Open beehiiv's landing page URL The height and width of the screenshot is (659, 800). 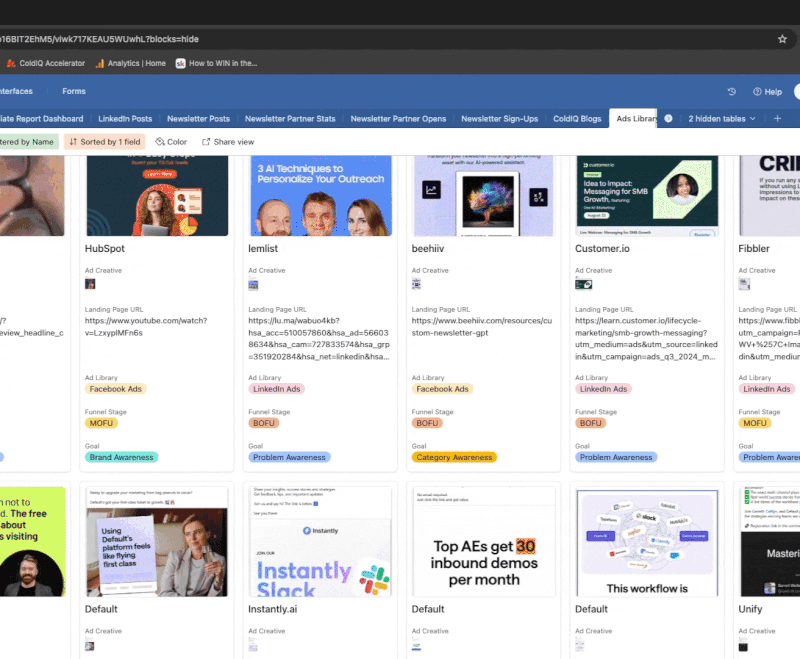pos(482,326)
